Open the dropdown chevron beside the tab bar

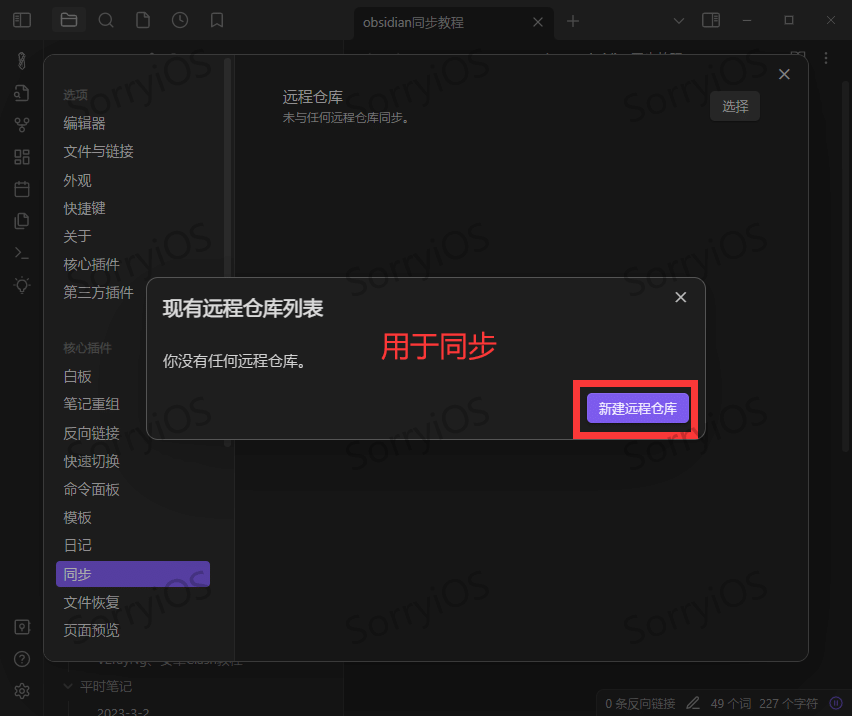(x=679, y=20)
